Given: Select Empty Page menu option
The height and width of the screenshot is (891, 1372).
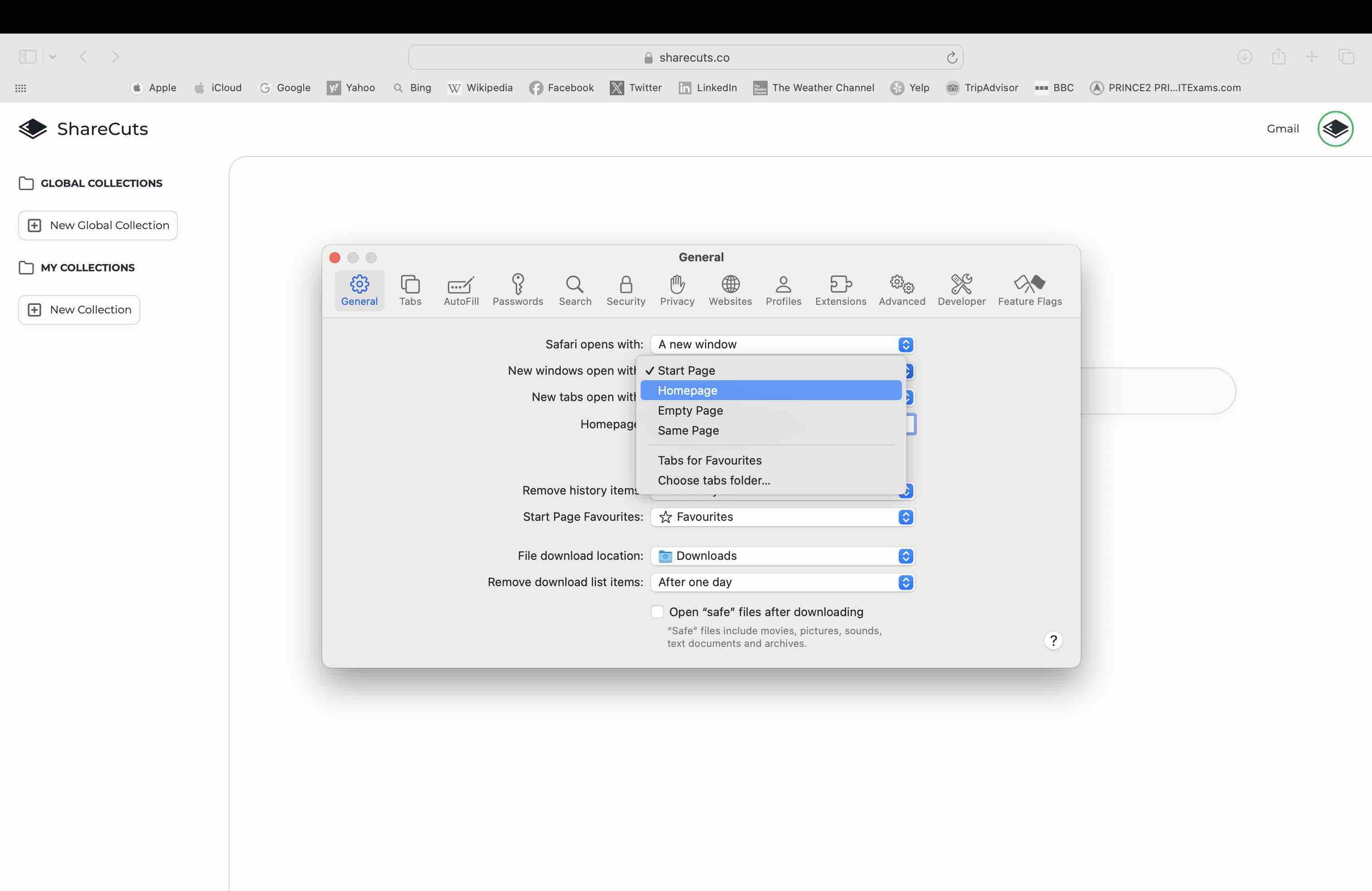Looking at the screenshot, I should [690, 411].
